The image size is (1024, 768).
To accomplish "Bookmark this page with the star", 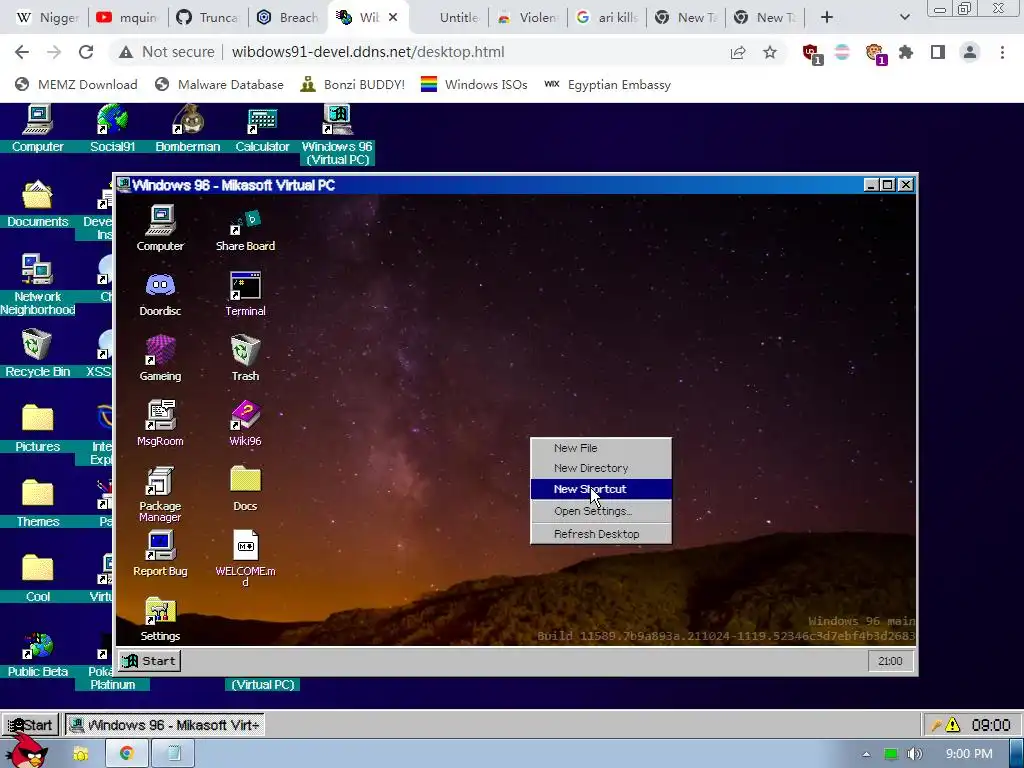I will click(x=770, y=52).
